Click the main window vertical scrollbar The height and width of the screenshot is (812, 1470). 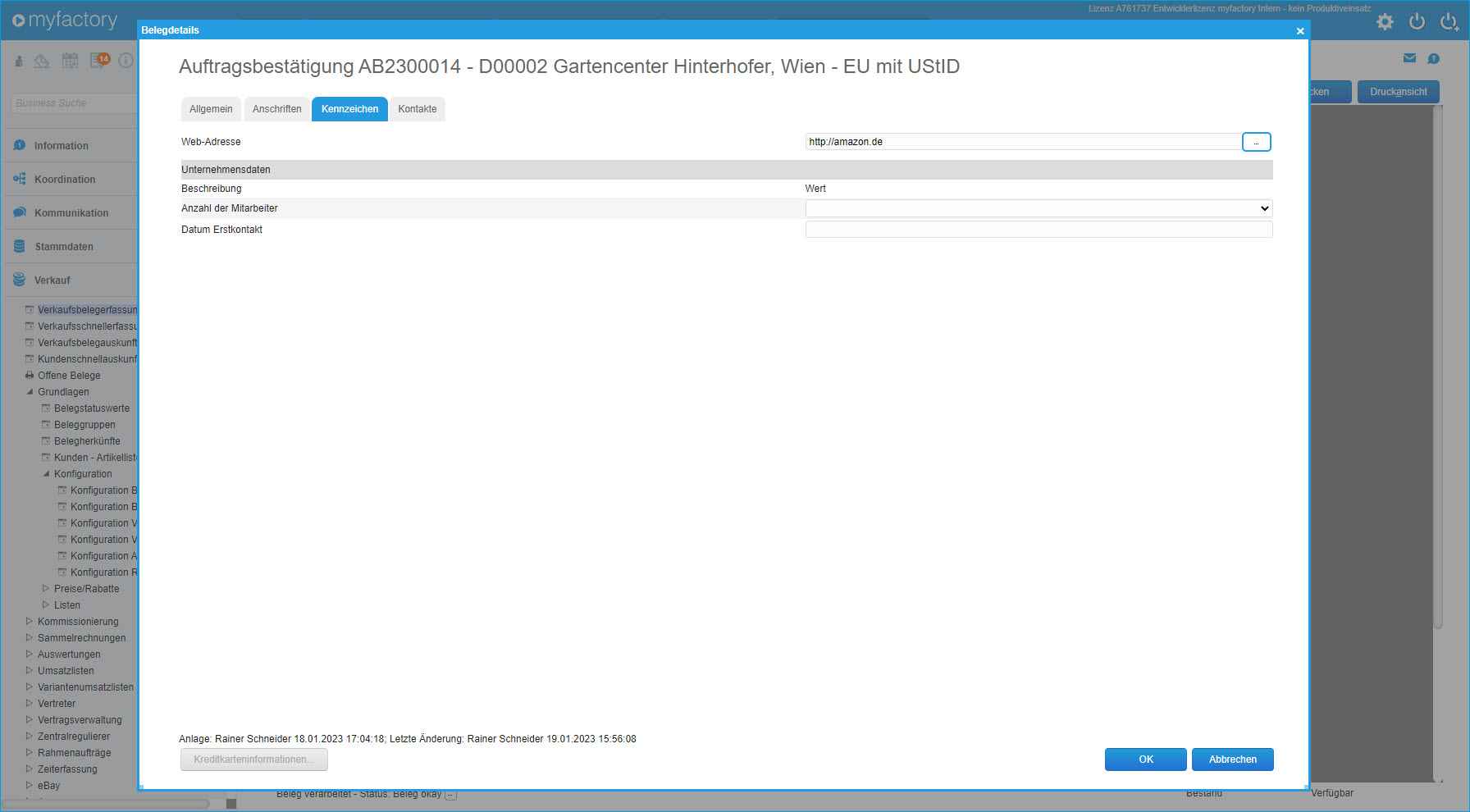(x=1438, y=367)
